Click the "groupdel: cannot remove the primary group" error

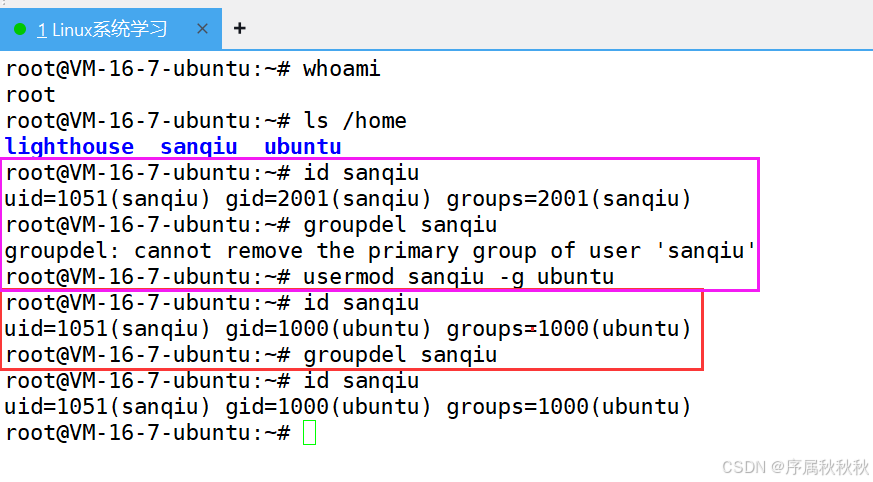point(380,251)
